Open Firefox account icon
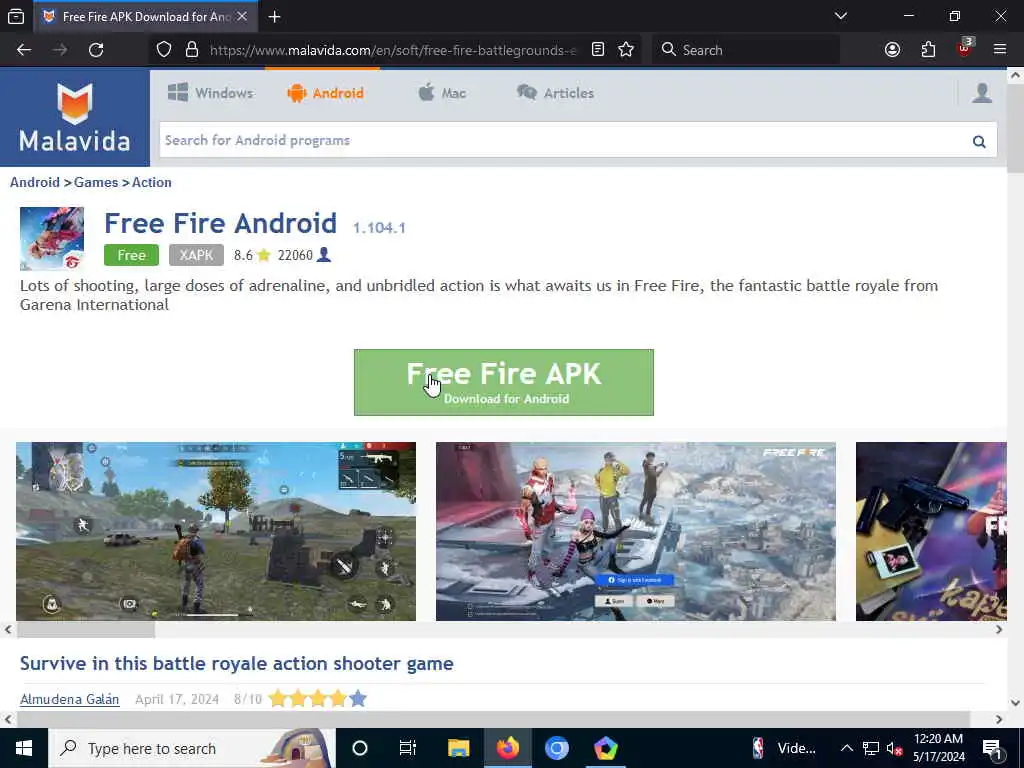Image resolution: width=1024 pixels, height=768 pixels. pyautogui.click(x=892, y=50)
